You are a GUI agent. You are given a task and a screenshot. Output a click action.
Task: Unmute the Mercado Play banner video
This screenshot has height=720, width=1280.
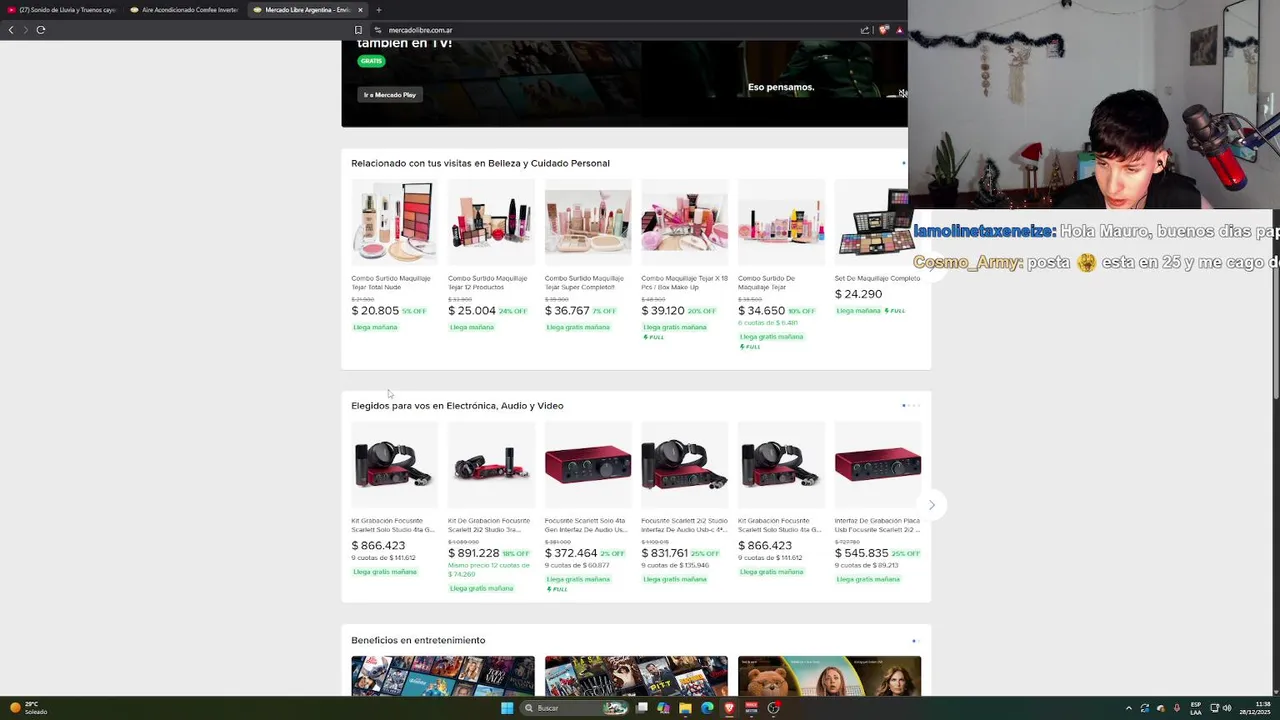902,93
